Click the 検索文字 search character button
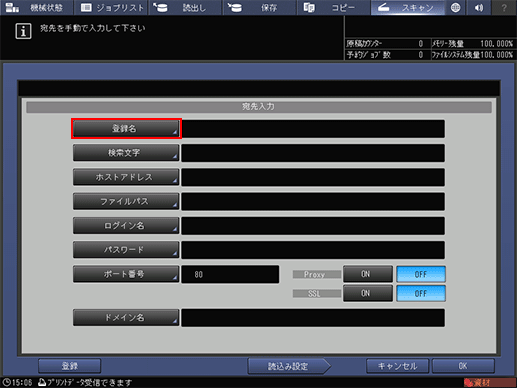 pyautogui.click(x=126, y=153)
